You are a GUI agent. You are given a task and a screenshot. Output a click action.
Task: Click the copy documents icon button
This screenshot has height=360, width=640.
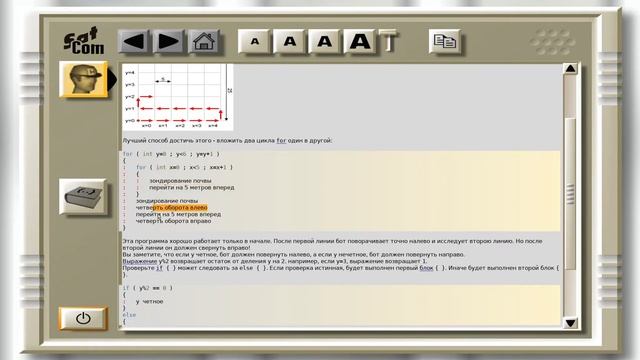click(444, 41)
